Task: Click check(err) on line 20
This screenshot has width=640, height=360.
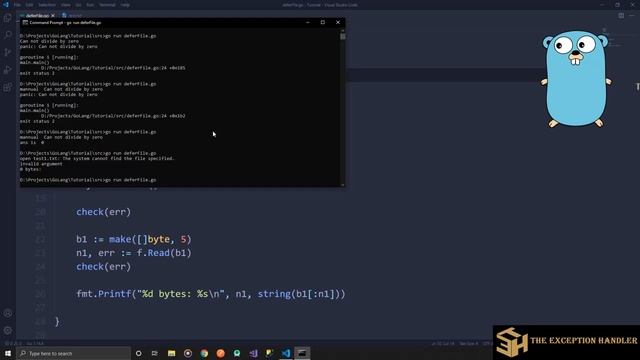Action: click(x=103, y=212)
